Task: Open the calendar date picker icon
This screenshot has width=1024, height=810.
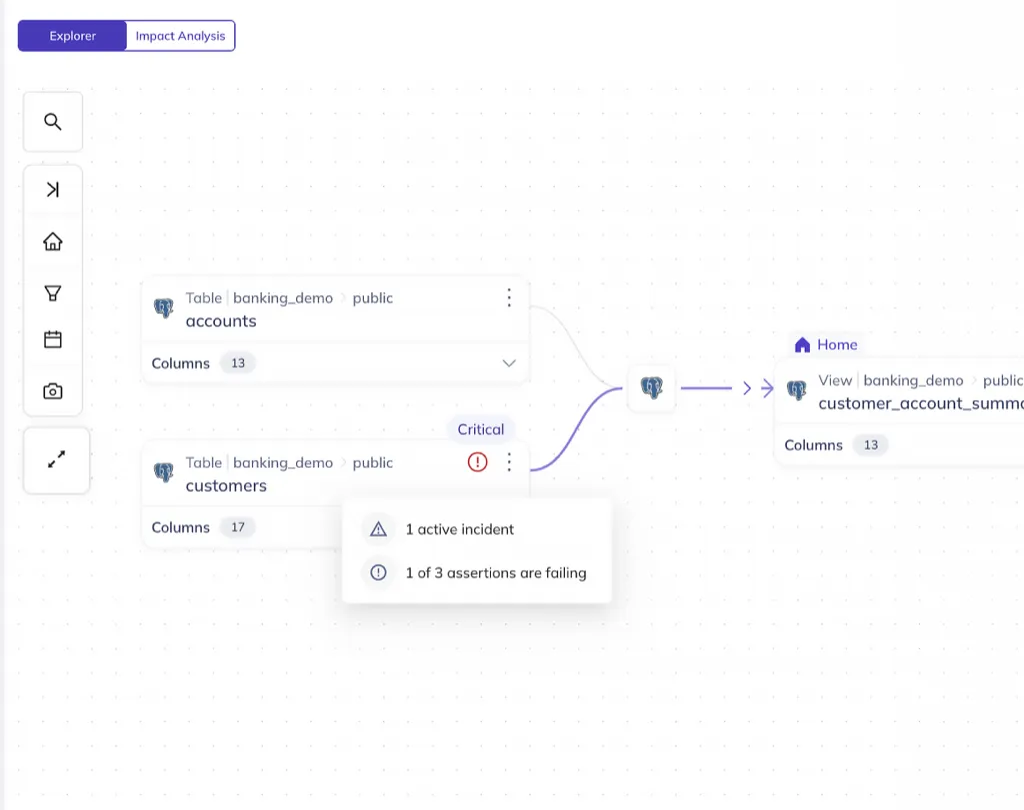Action: tap(53, 340)
